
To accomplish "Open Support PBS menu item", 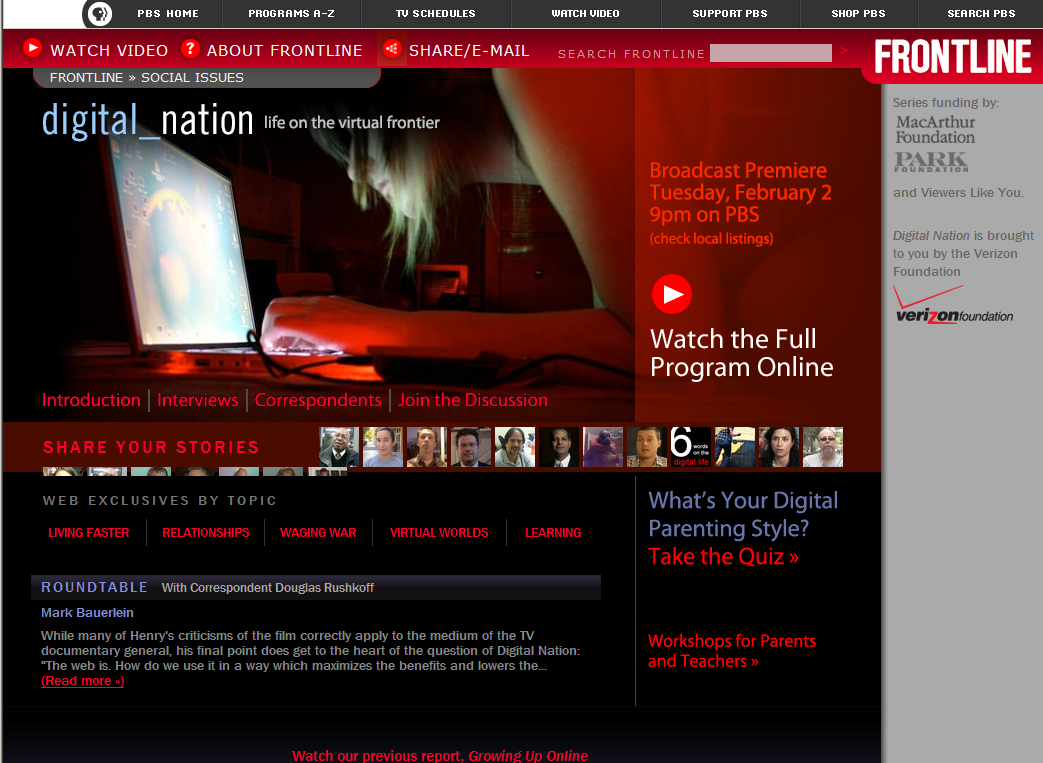I will pyautogui.click(x=730, y=13).
